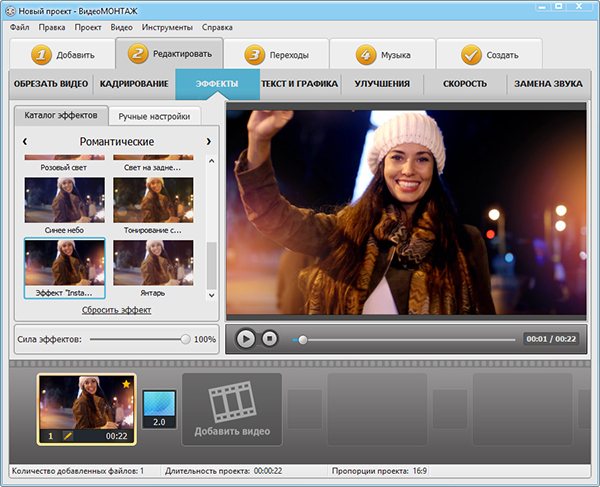Open the Справка menu

217,28
